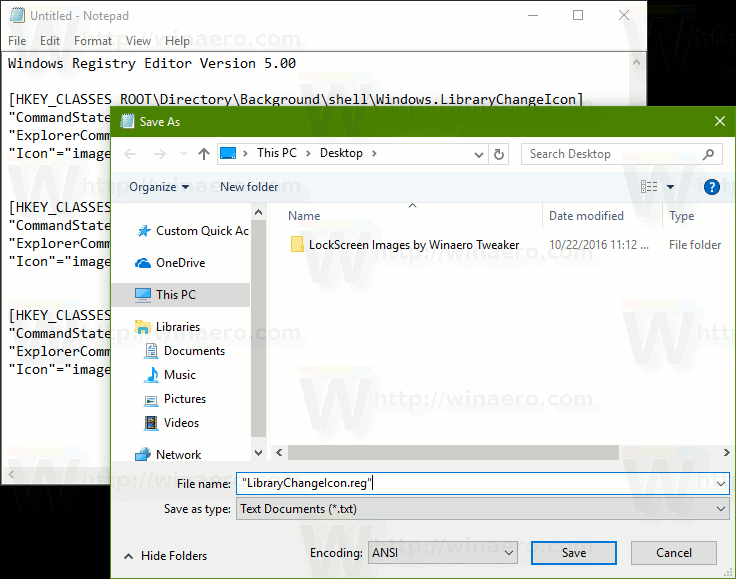
Task: Minimize the Notepad window
Action: pos(533,15)
